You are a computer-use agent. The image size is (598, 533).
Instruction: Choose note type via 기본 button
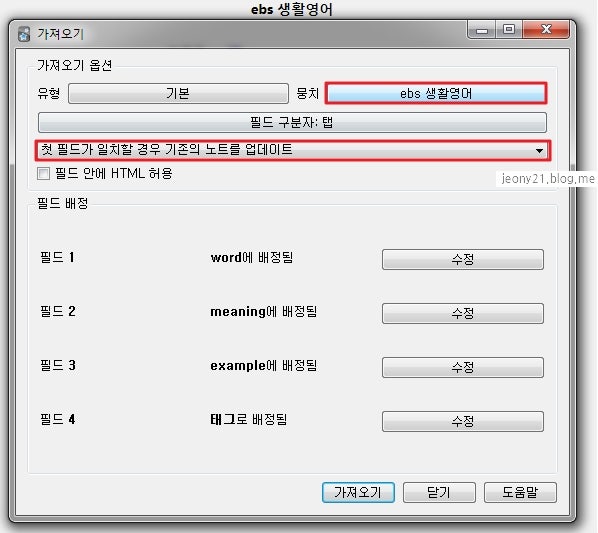coord(178,93)
